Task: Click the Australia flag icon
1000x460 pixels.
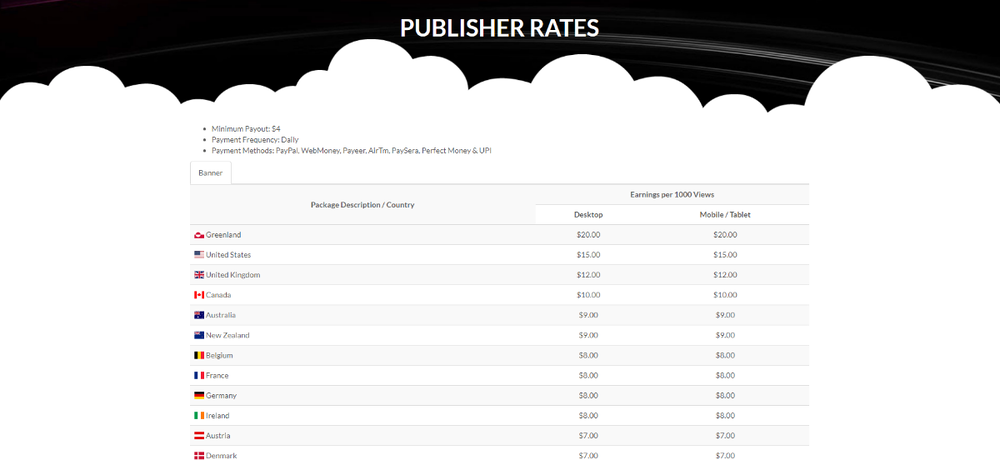Action: click(x=199, y=315)
